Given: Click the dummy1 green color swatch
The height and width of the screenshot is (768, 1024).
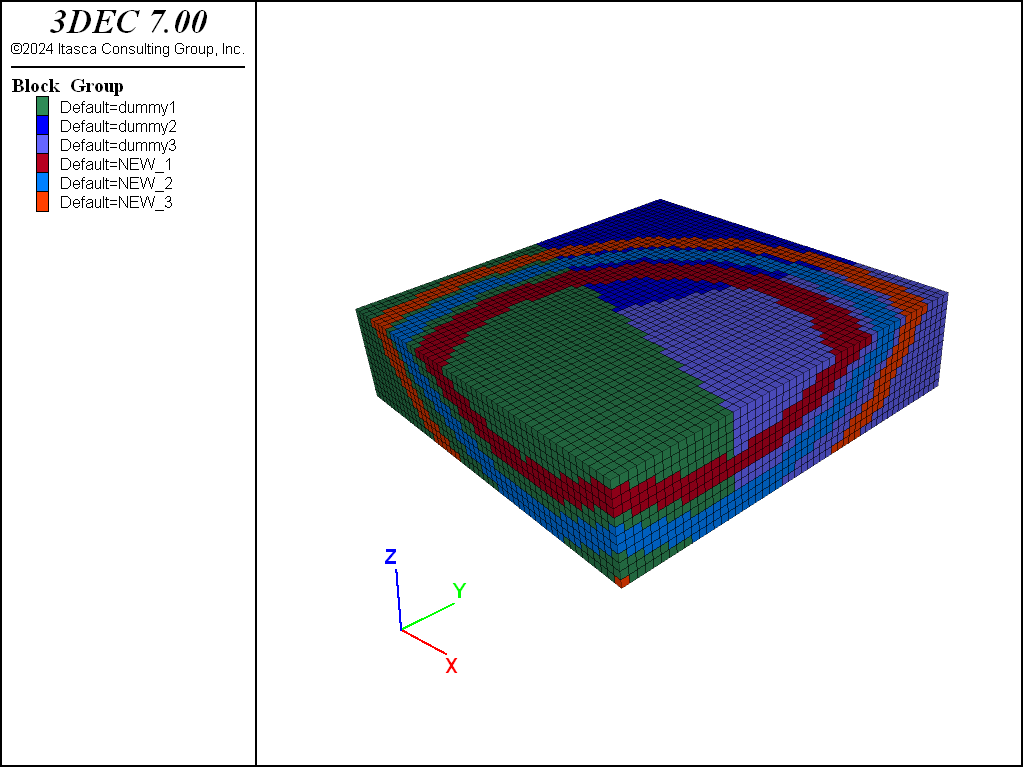Looking at the screenshot, I should [42, 106].
